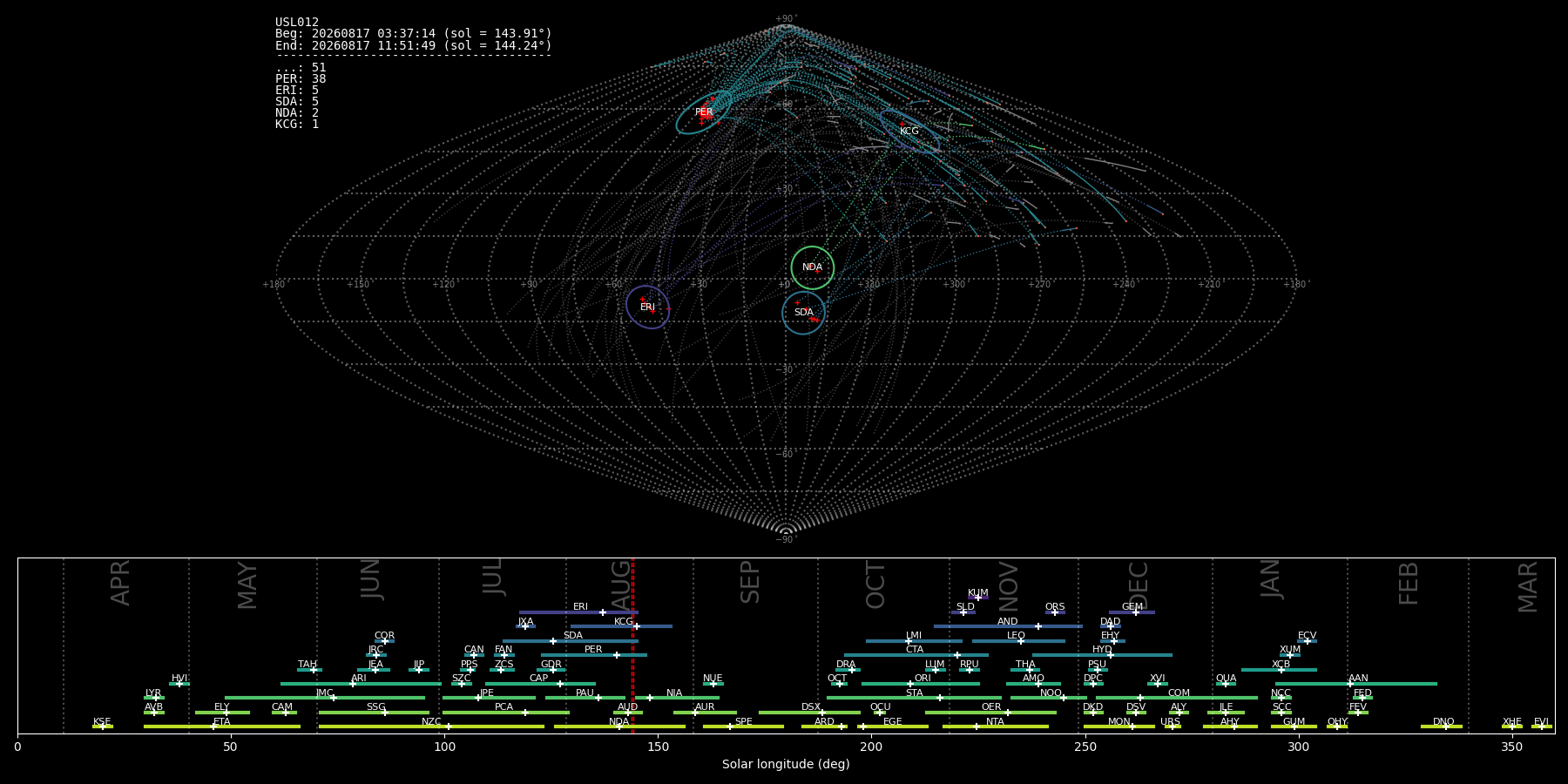This screenshot has width=1568, height=784.
Task: Select the QUA shower peak marker
Action: [1225, 684]
